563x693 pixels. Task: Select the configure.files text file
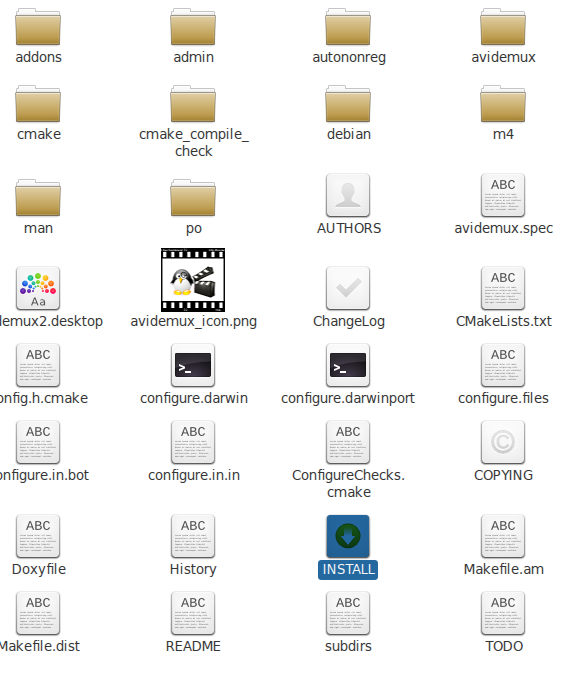[x=503, y=365]
